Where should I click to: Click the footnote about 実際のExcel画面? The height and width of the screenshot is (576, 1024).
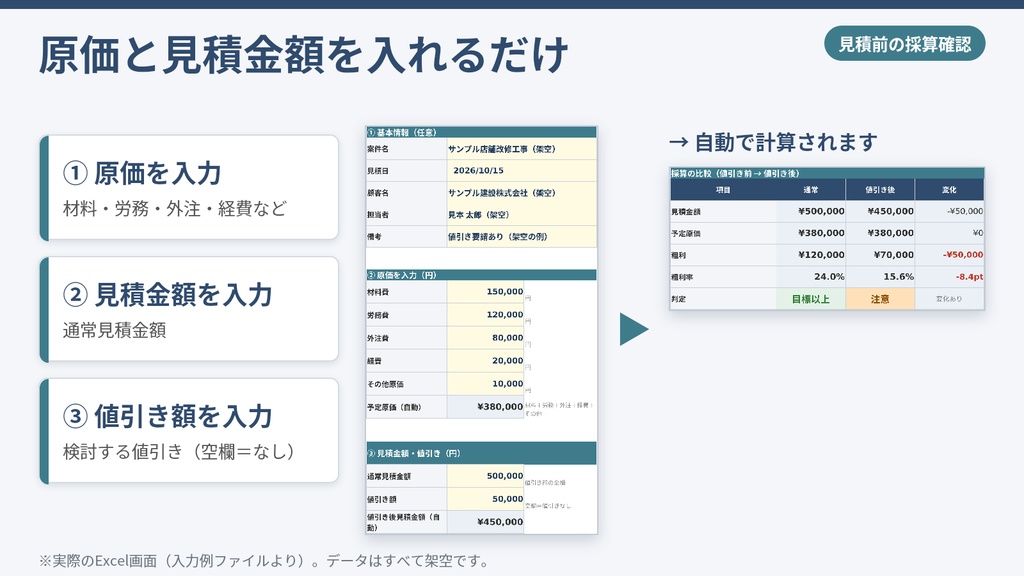[x=264, y=561]
